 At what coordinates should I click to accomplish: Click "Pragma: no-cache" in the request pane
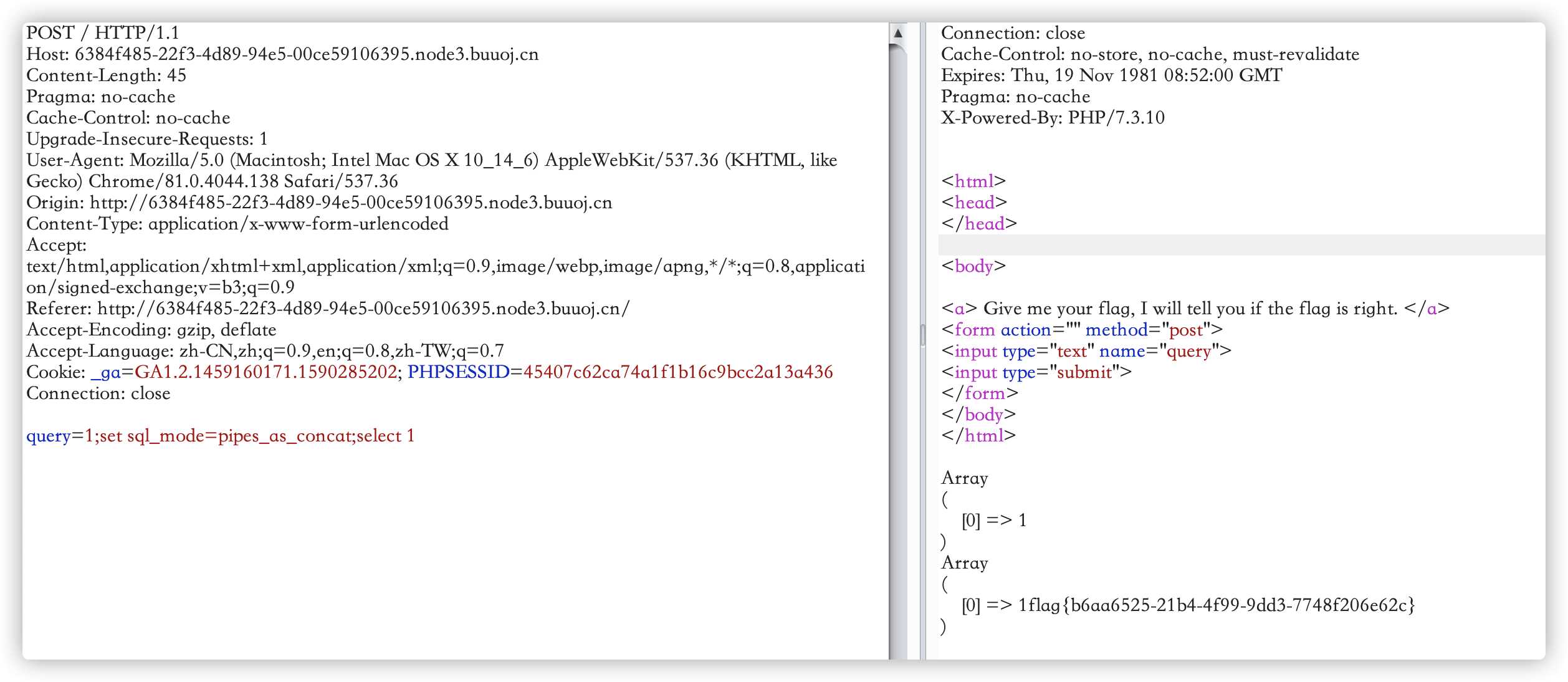point(101,97)
